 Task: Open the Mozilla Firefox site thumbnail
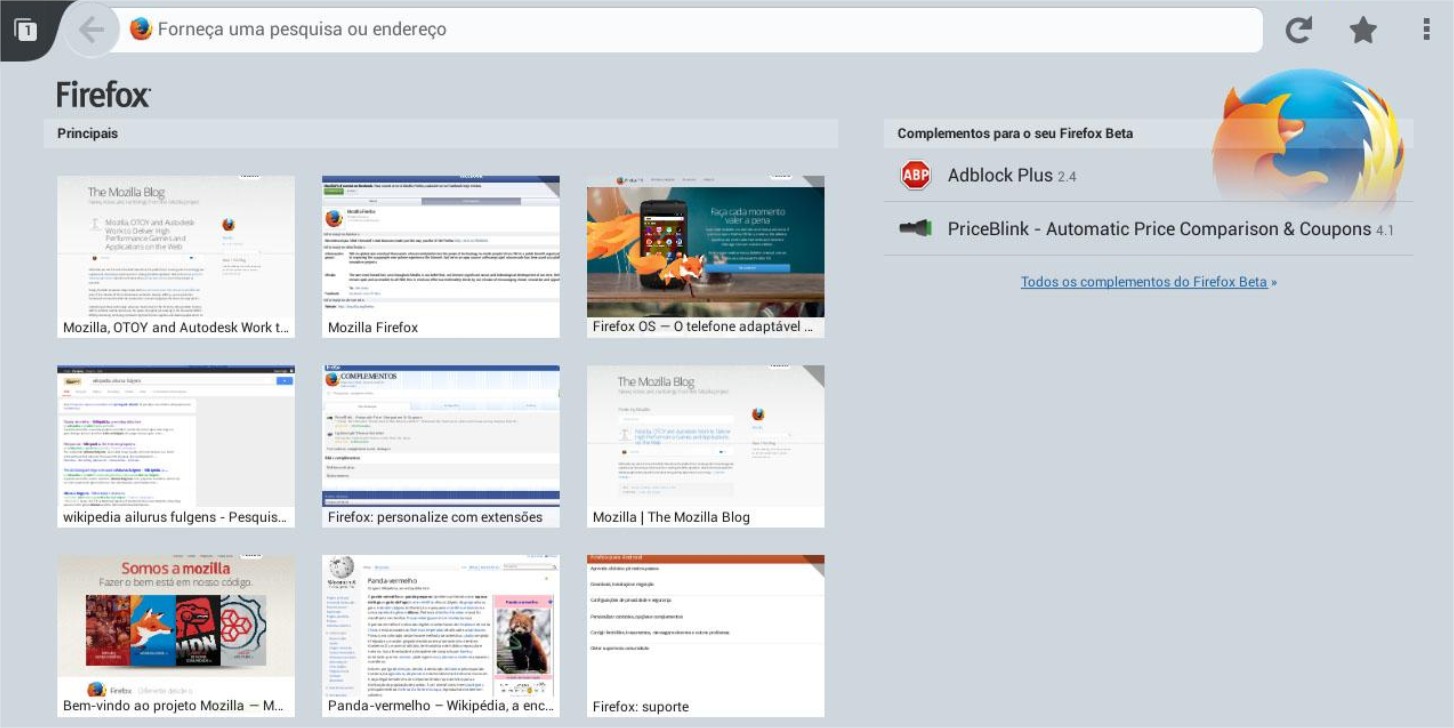[440, 256]
